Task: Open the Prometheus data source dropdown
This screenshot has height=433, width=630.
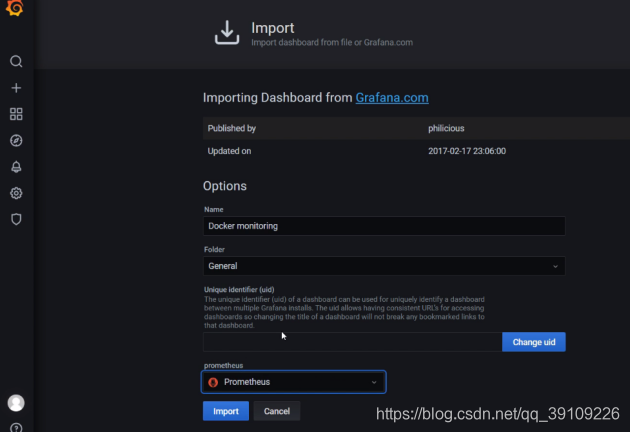Action: click(x=294, y=382)
